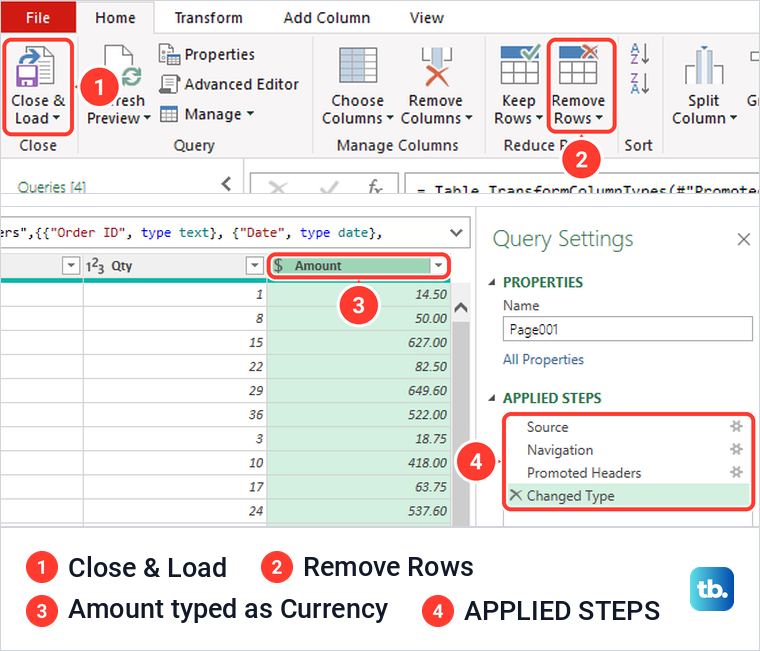This screenshot has width=760, height=651.
Task: Click the Amount cell 627.00
Action: [x=359, y=342]
